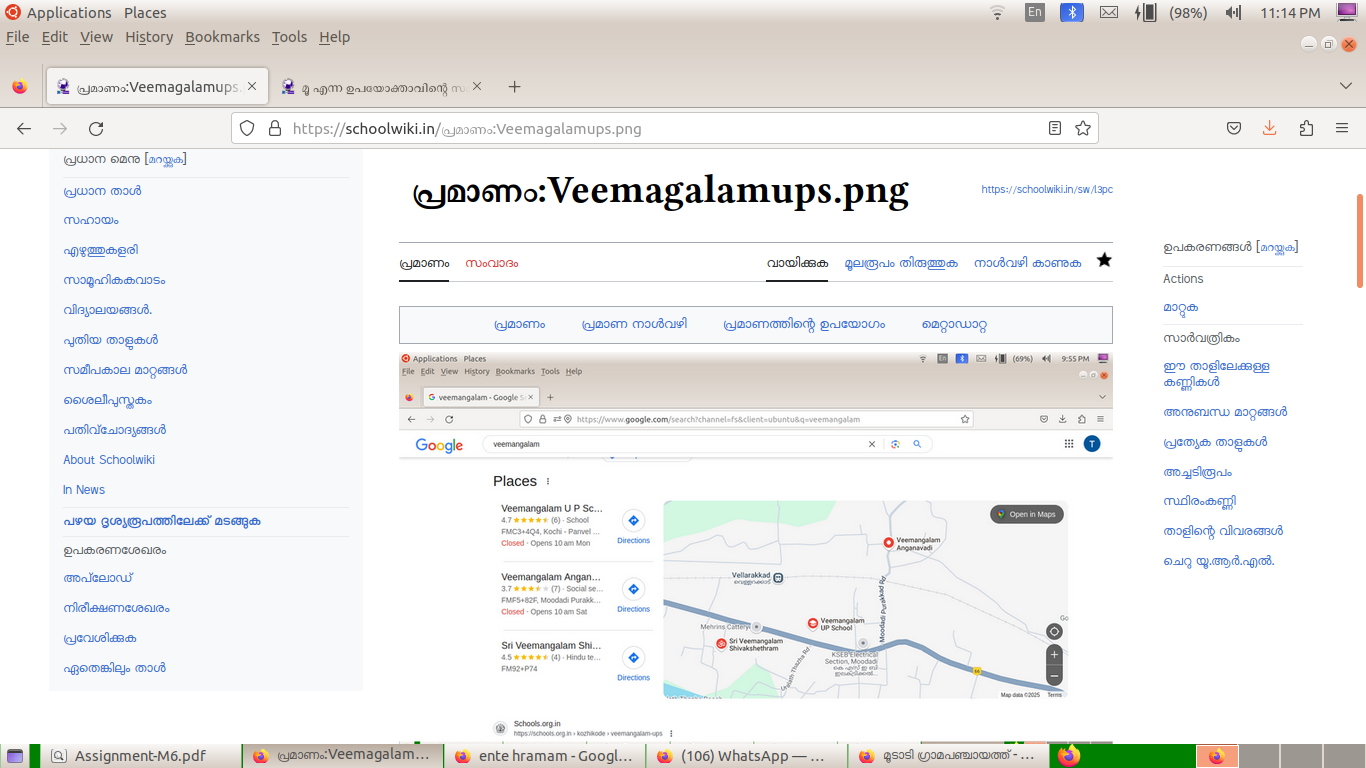Bookmark this page with star icon

[x=1082, y=129]
